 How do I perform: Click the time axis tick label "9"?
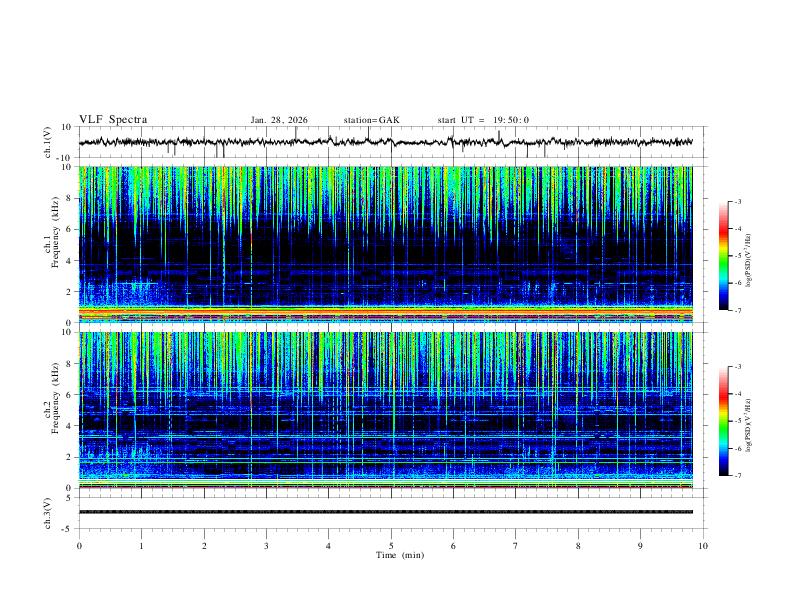pos(640,546)
